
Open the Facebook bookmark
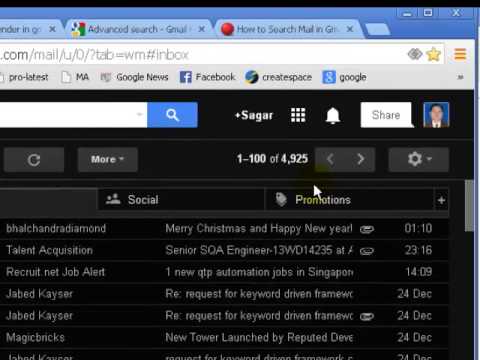pyautogui.click(x=207, y=77)
